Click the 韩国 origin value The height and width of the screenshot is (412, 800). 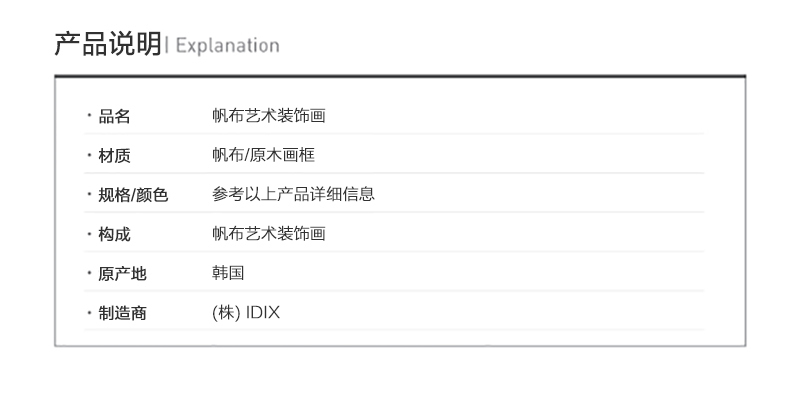(228, 273)
